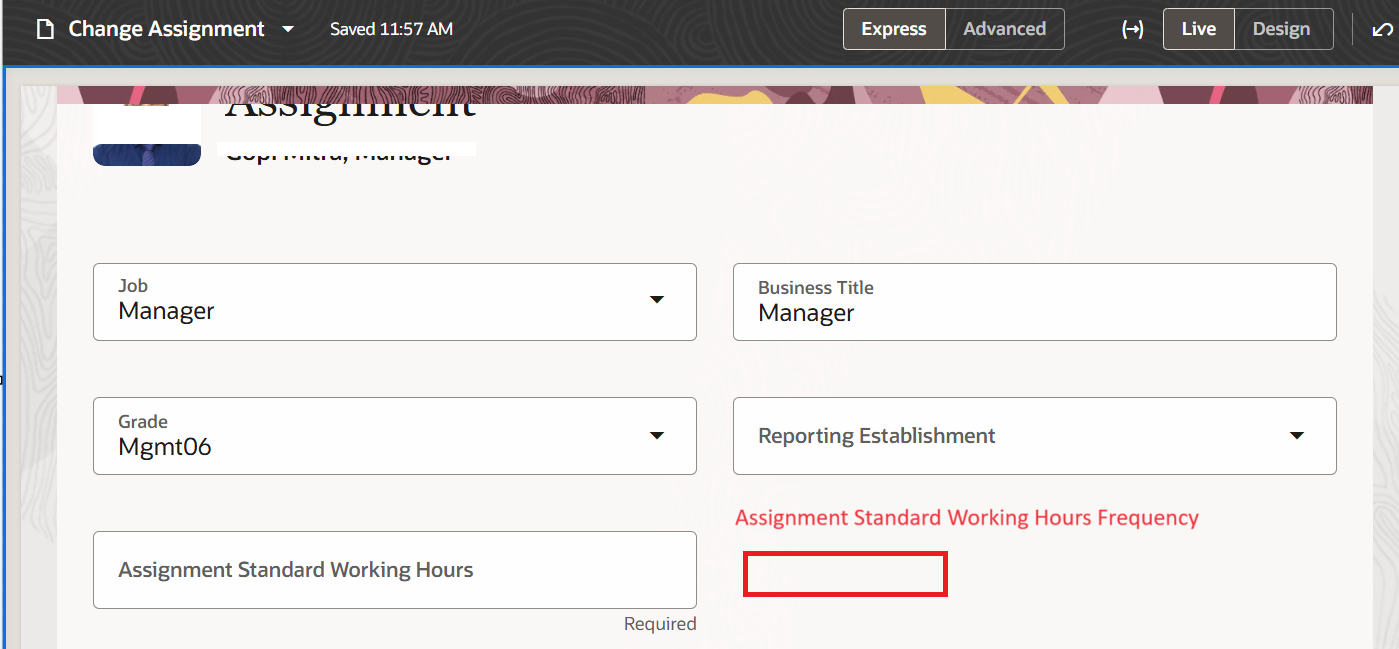The image size is (1399, 649).
Task: Open the Reporting Establishment dropdown arrow
Action: (1297, 435)
